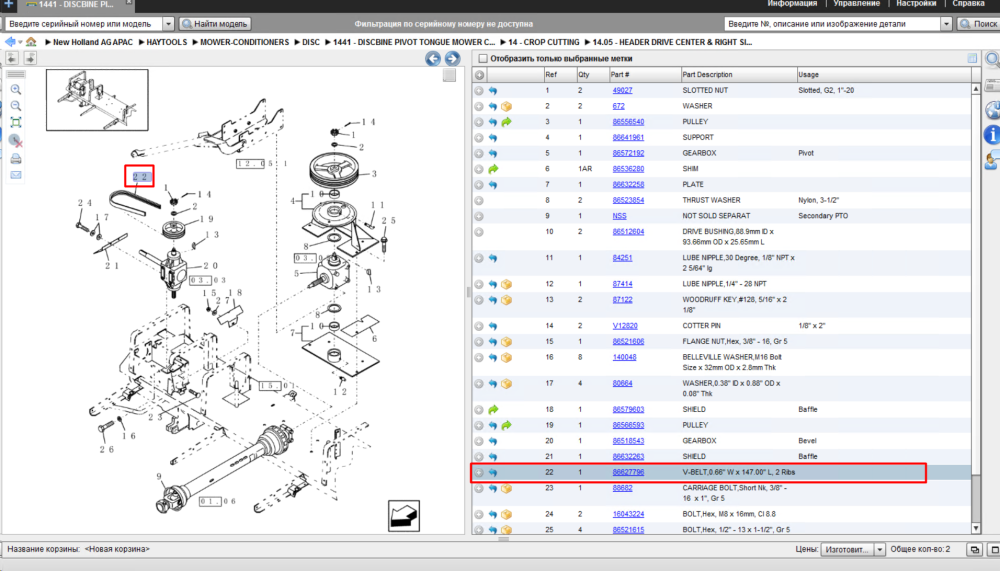Open home icon in breadcrumb

31,42
